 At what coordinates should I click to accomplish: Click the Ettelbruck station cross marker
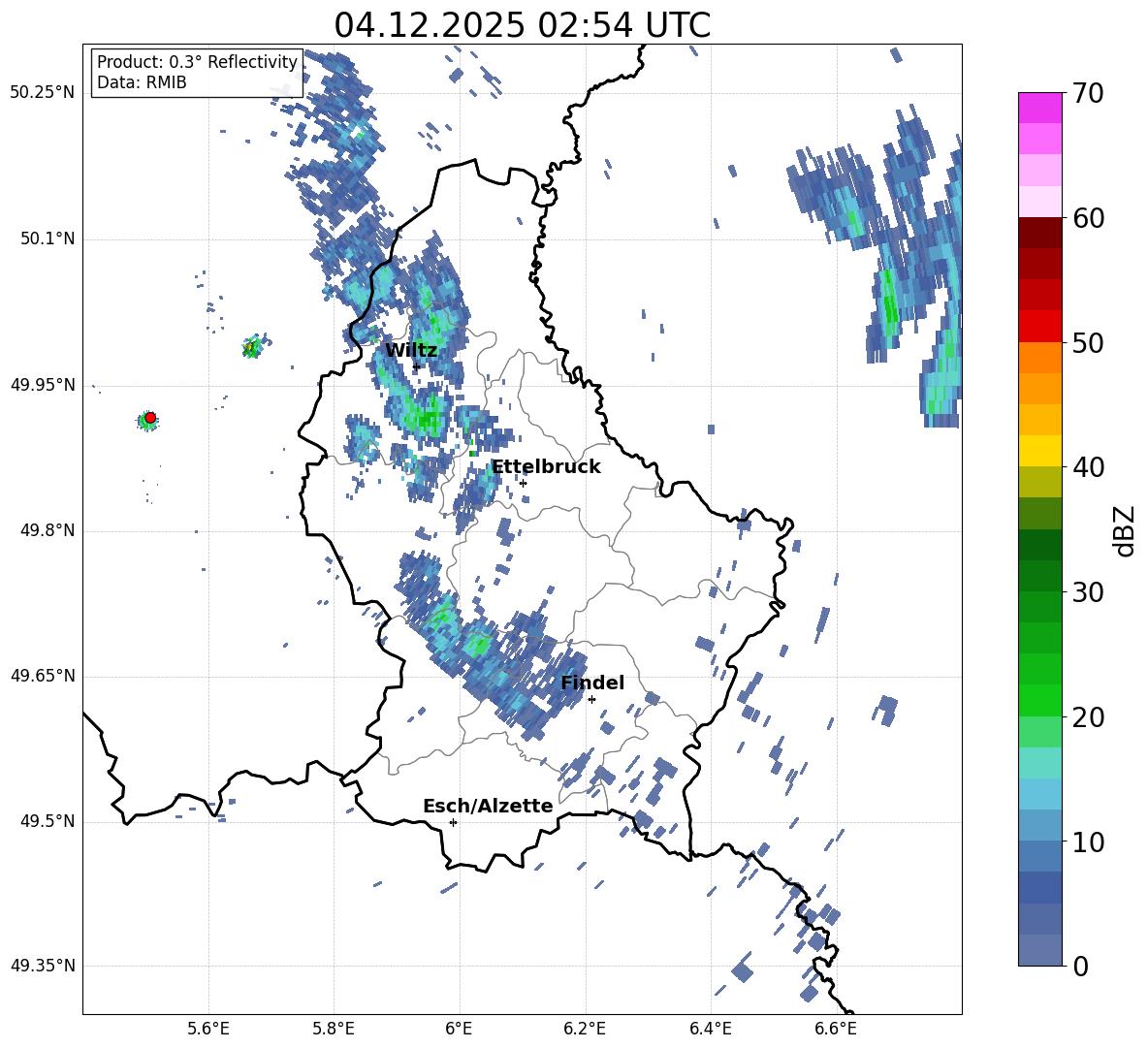coord(523,483)
